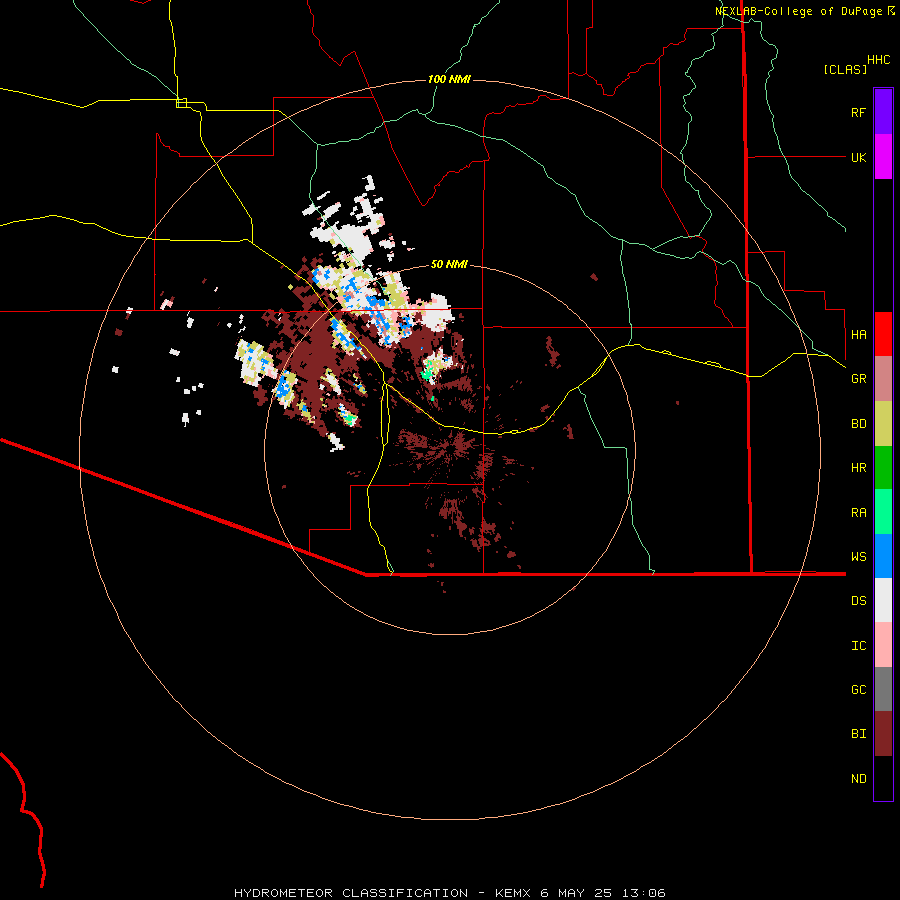Click the RF purple legend swatch
Viewport: 900px width, 900px height.
point(883,112)
